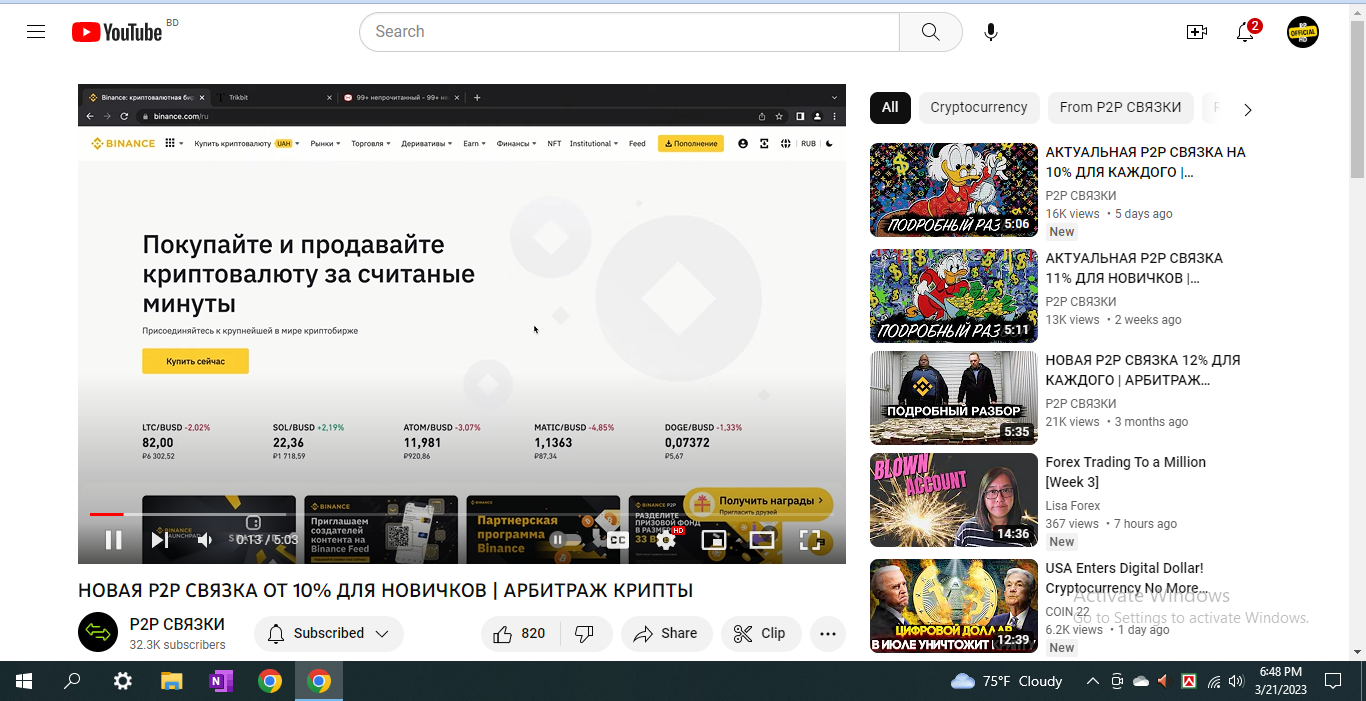Click the Trikbit tab in the video's browser
Screen dimensions: 1366x701
[x=272, y=97]
